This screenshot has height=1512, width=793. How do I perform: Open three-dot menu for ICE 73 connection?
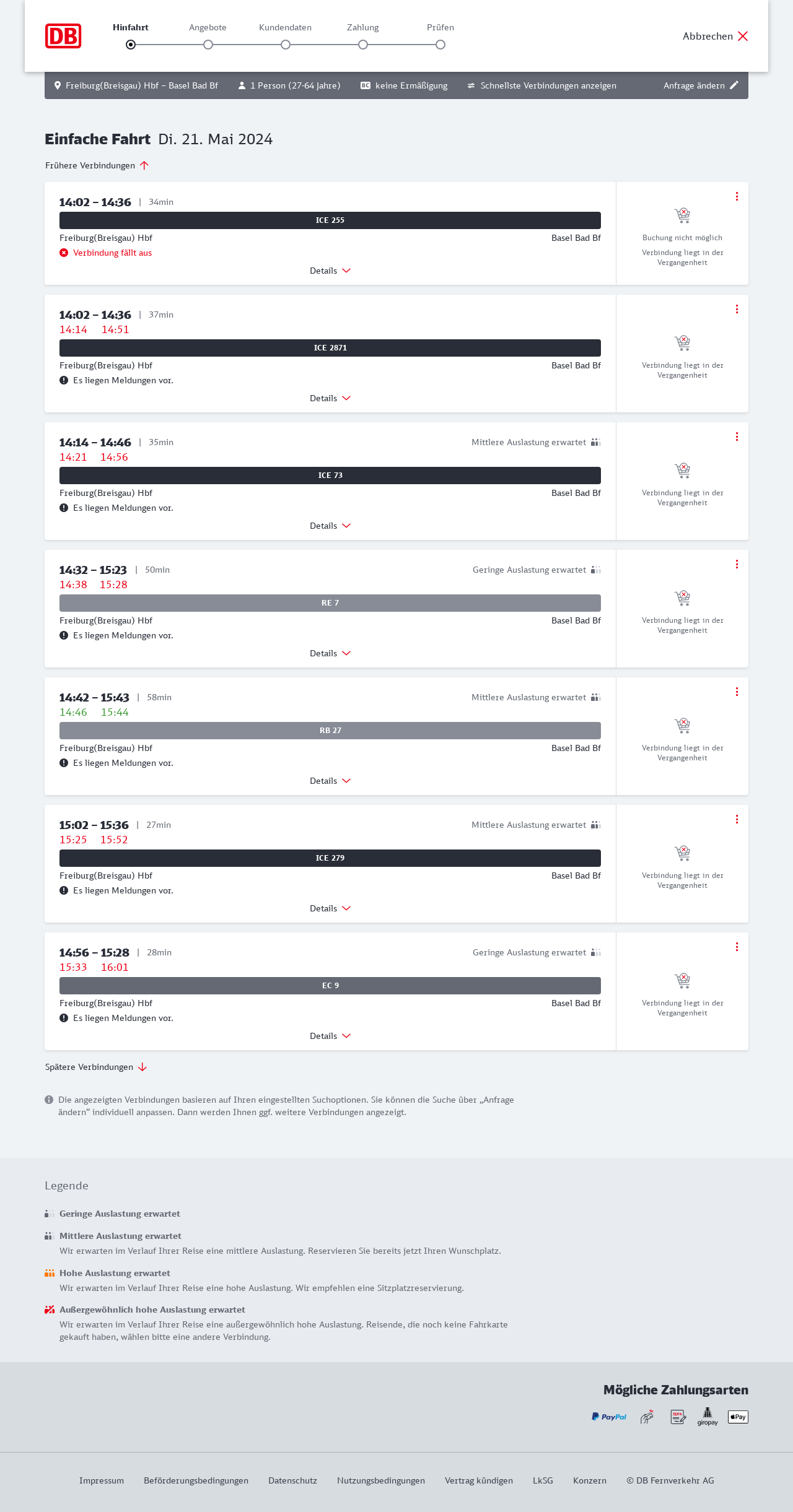tap(737, 437)
